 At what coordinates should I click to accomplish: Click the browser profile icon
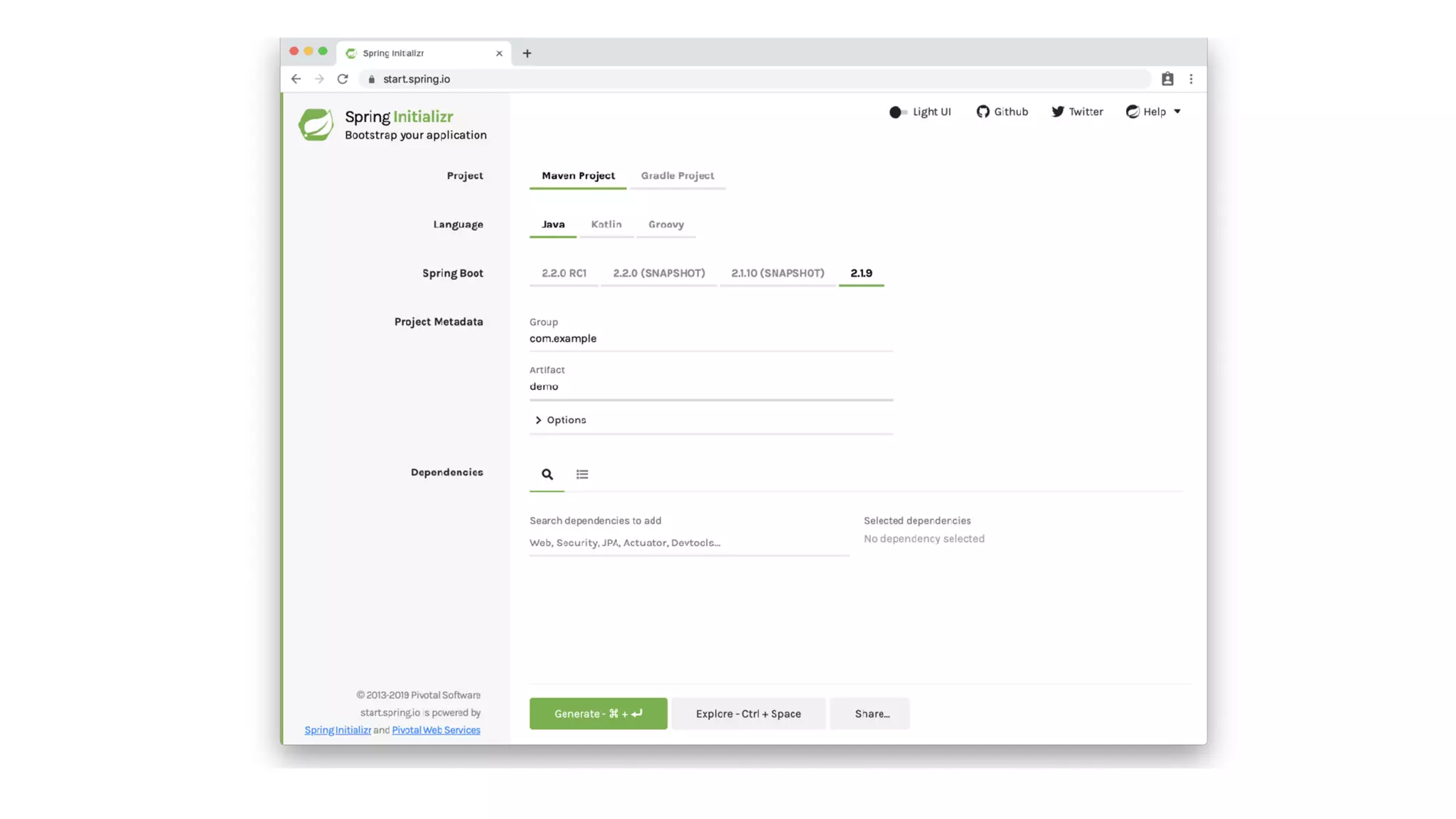point(1167,79)
